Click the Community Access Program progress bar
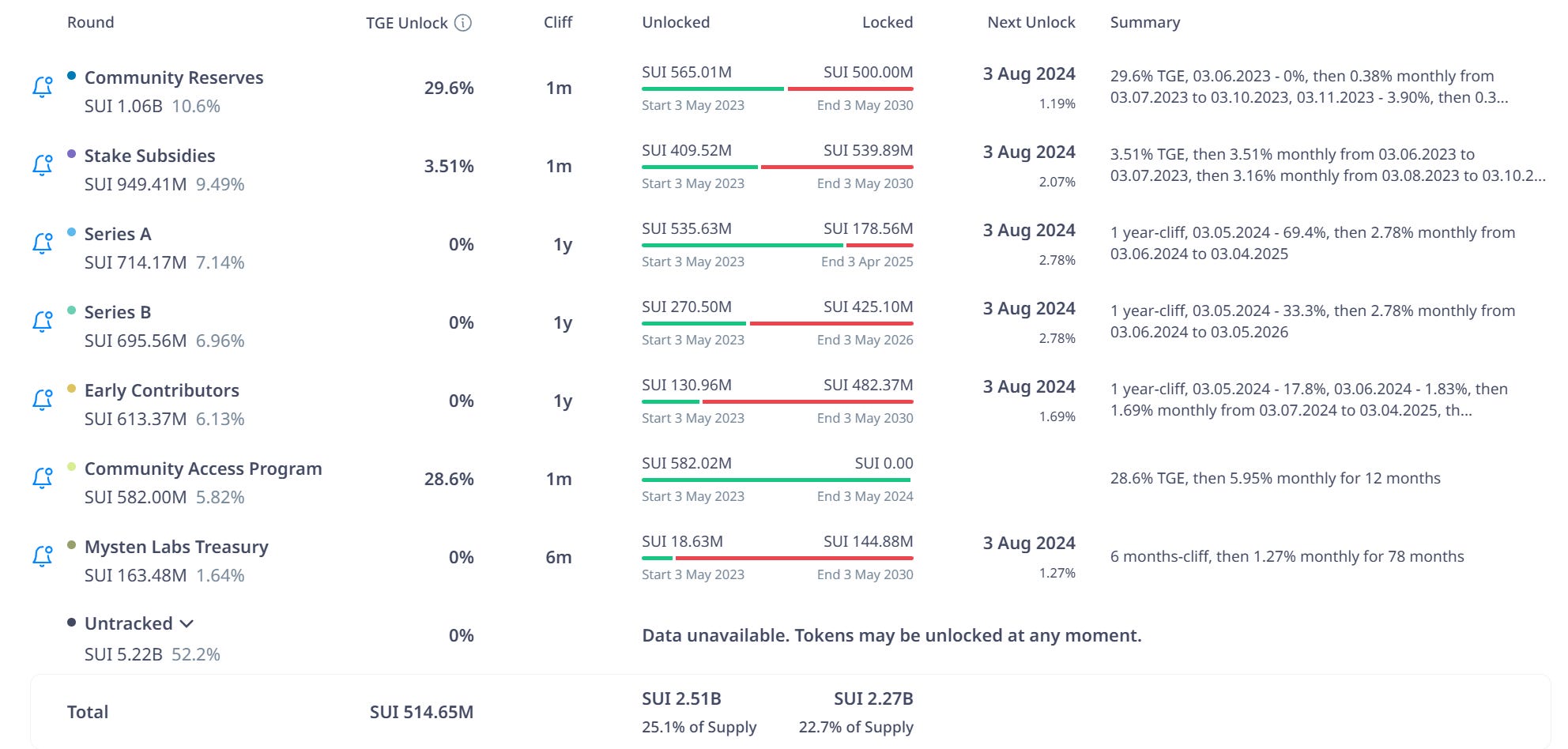The image size is (1568, 749). [777, 480]
